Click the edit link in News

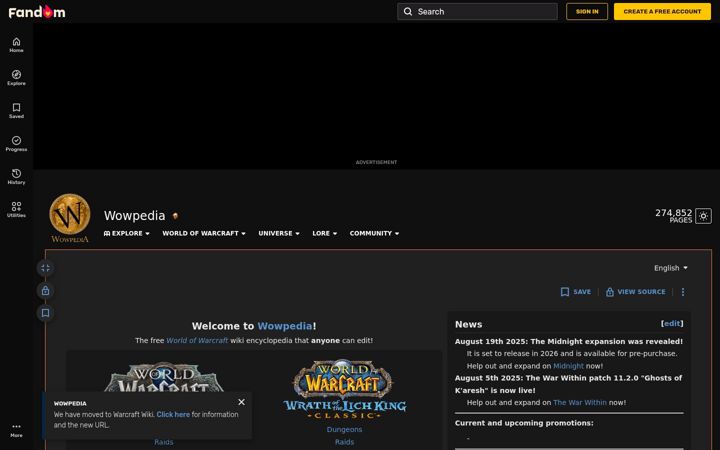(672, 324)
